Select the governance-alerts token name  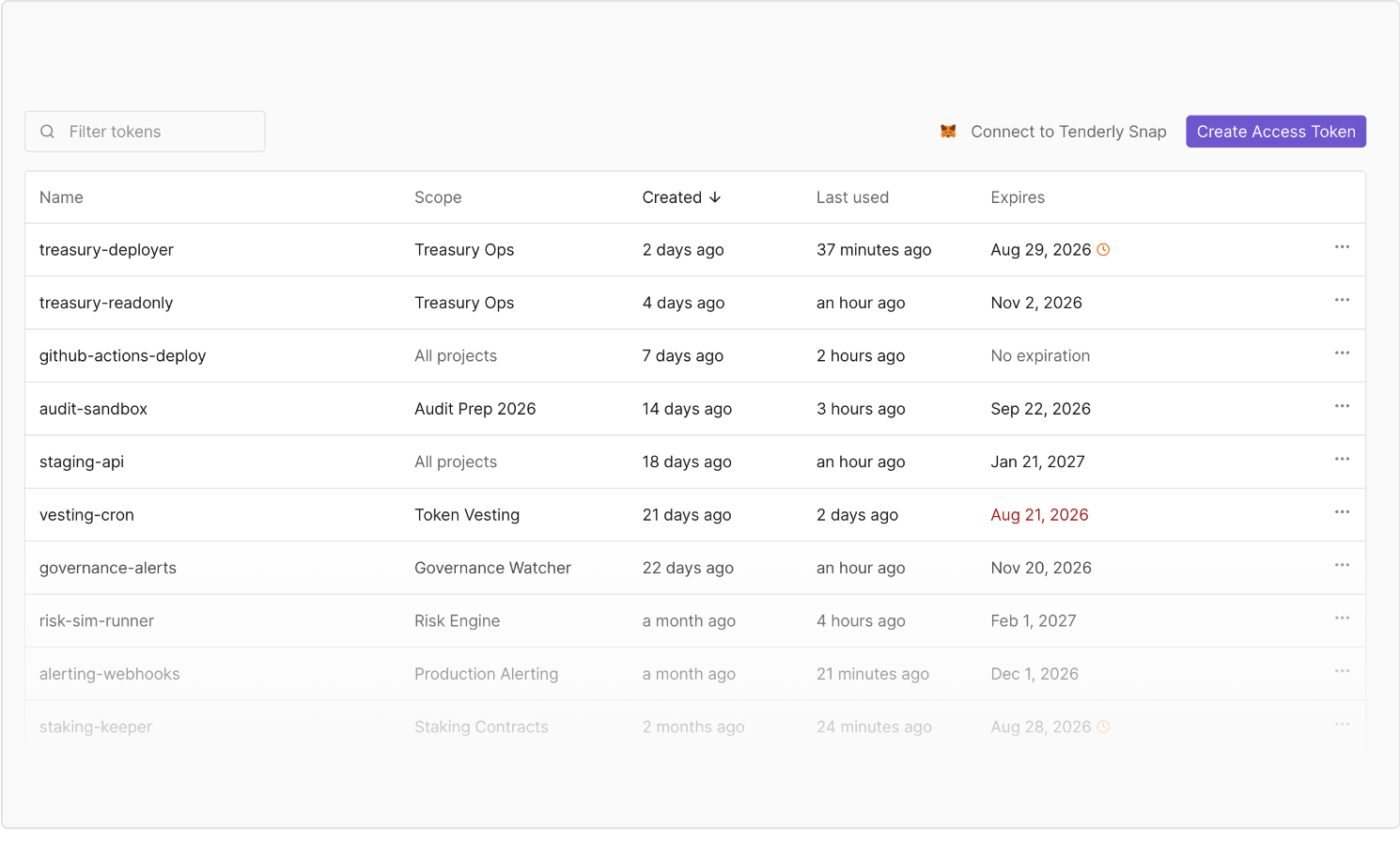tap(108, 568)
